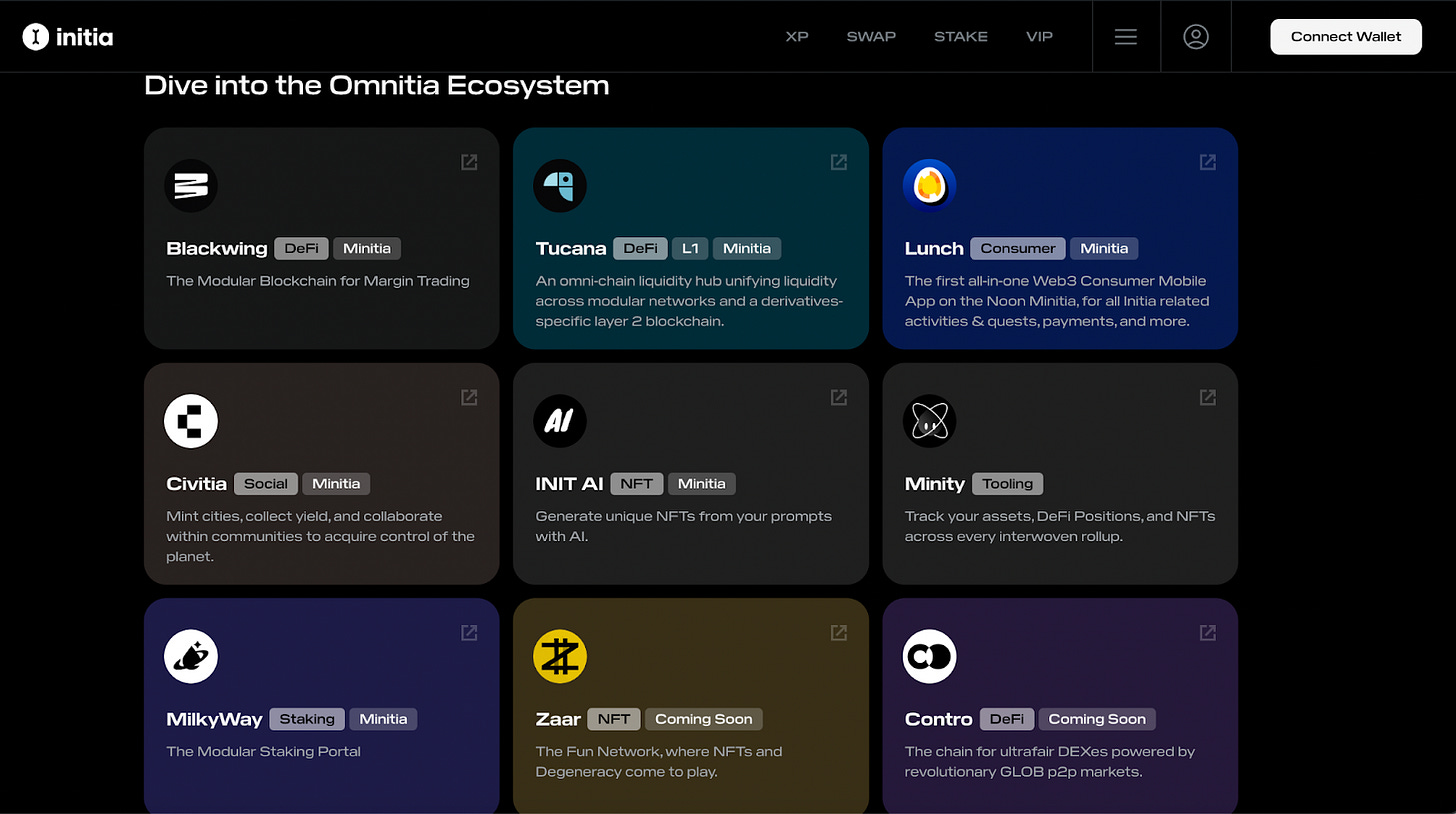Viewport: 1456px width, 814px height.
Task: Open Minity external link icon
Action: click(x=1208, y=397)
